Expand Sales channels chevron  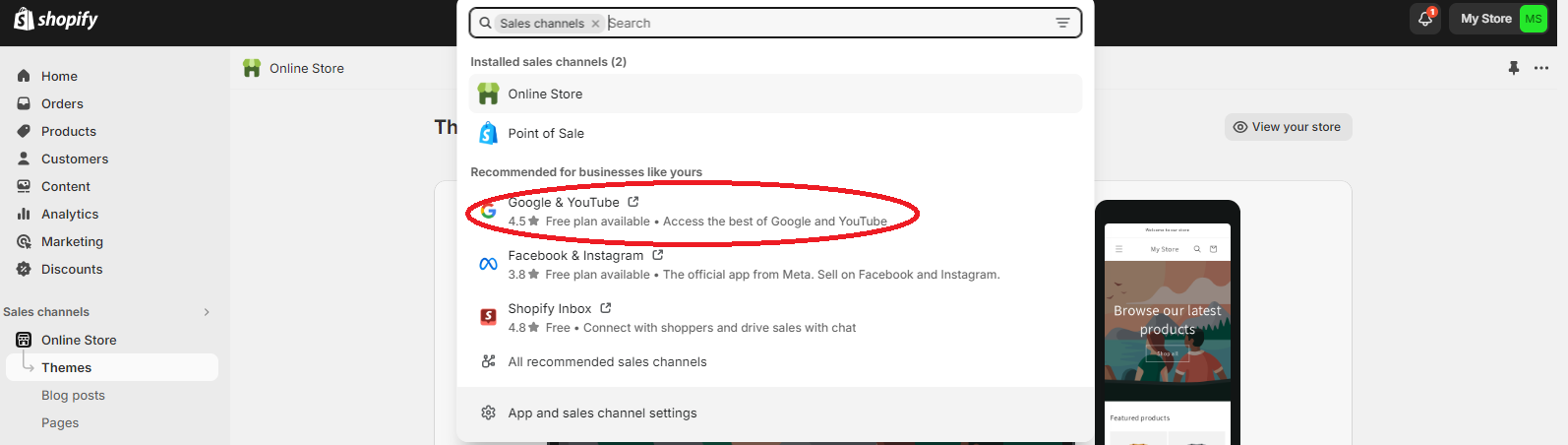(x=207, y=312)
